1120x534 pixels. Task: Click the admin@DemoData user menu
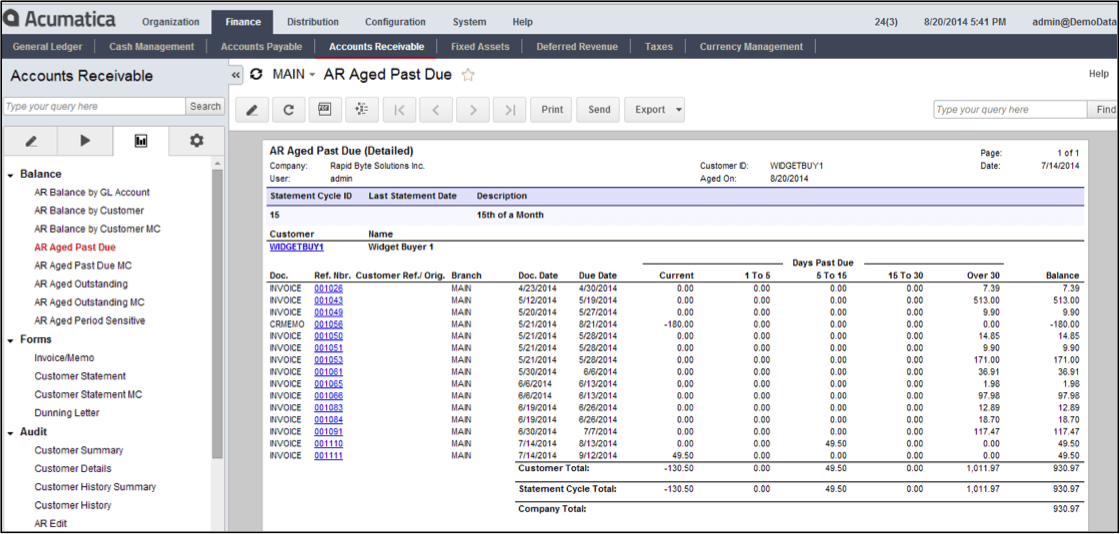point(1075,22)
